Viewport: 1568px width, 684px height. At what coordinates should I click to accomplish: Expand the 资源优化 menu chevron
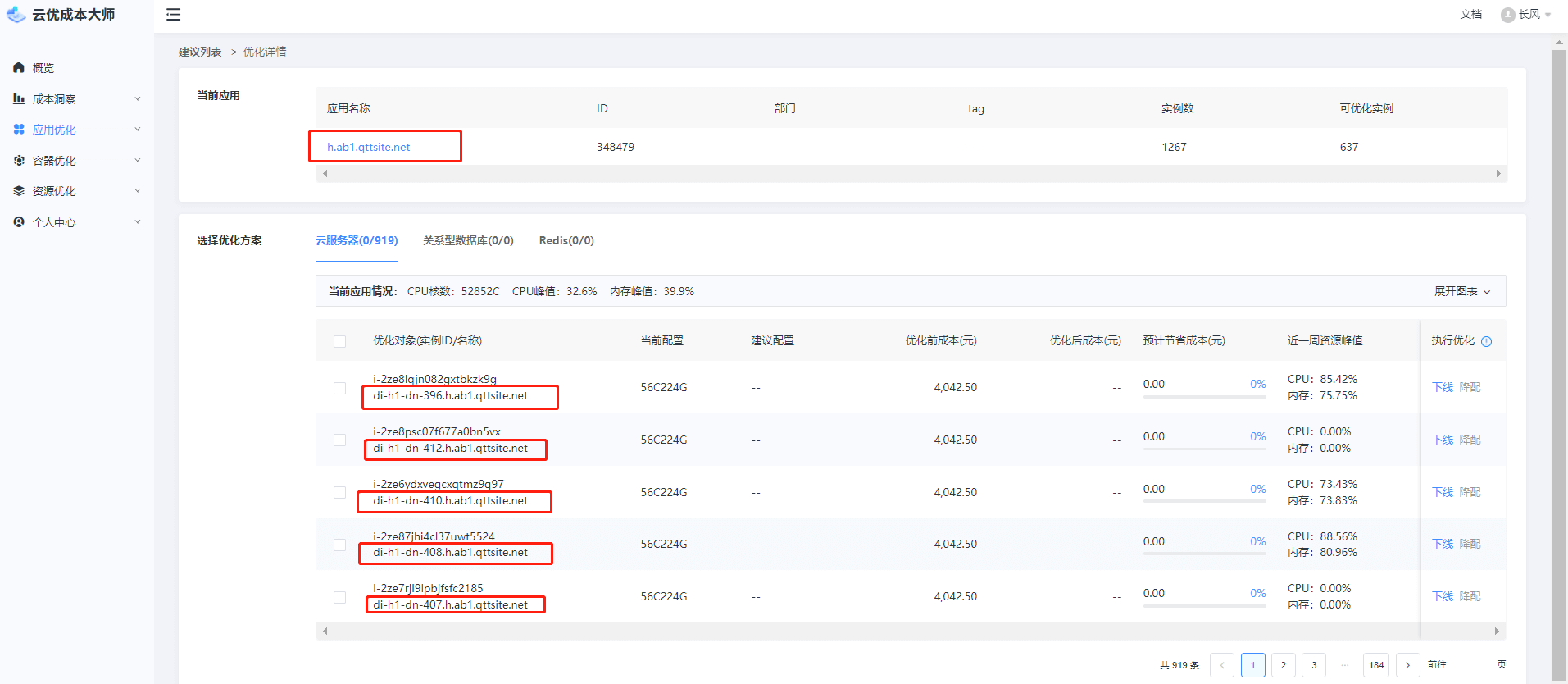pos(138,190)
